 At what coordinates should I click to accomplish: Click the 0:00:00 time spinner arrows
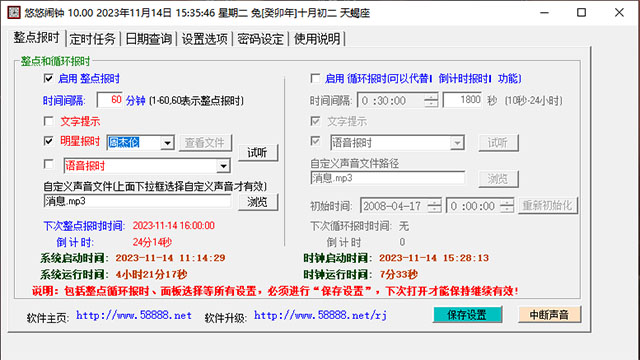tap(507, 206)
